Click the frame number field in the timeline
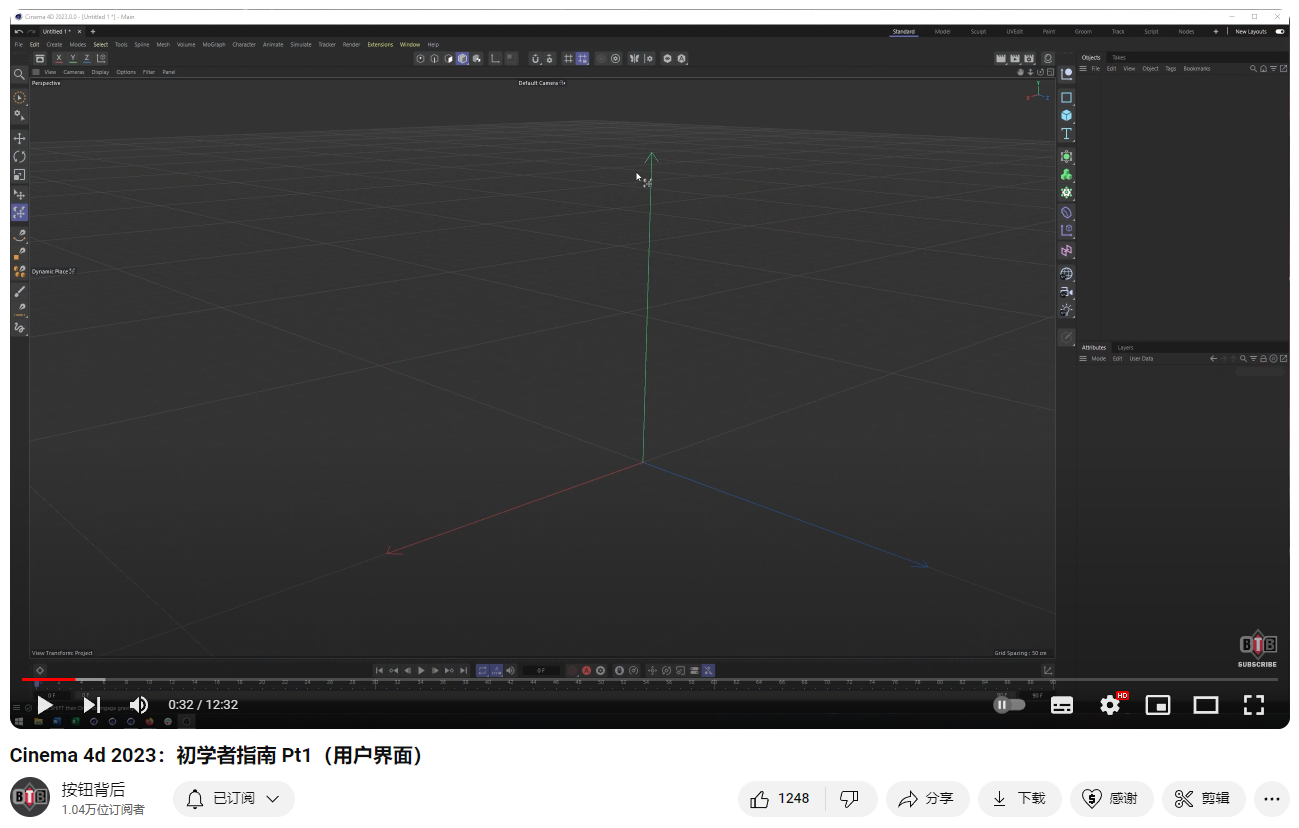The width and height of the screenshot is (1299, 828). pos(542,671)
